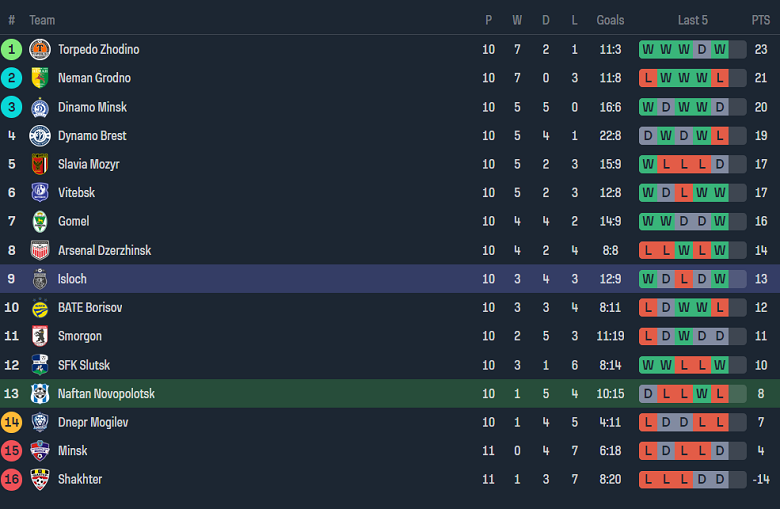Image resolution: width=780 pixels, height=509 pixels.
Task: Click the Naftan Novopolotsk crest icon
Action: click(x=40, y=394)
